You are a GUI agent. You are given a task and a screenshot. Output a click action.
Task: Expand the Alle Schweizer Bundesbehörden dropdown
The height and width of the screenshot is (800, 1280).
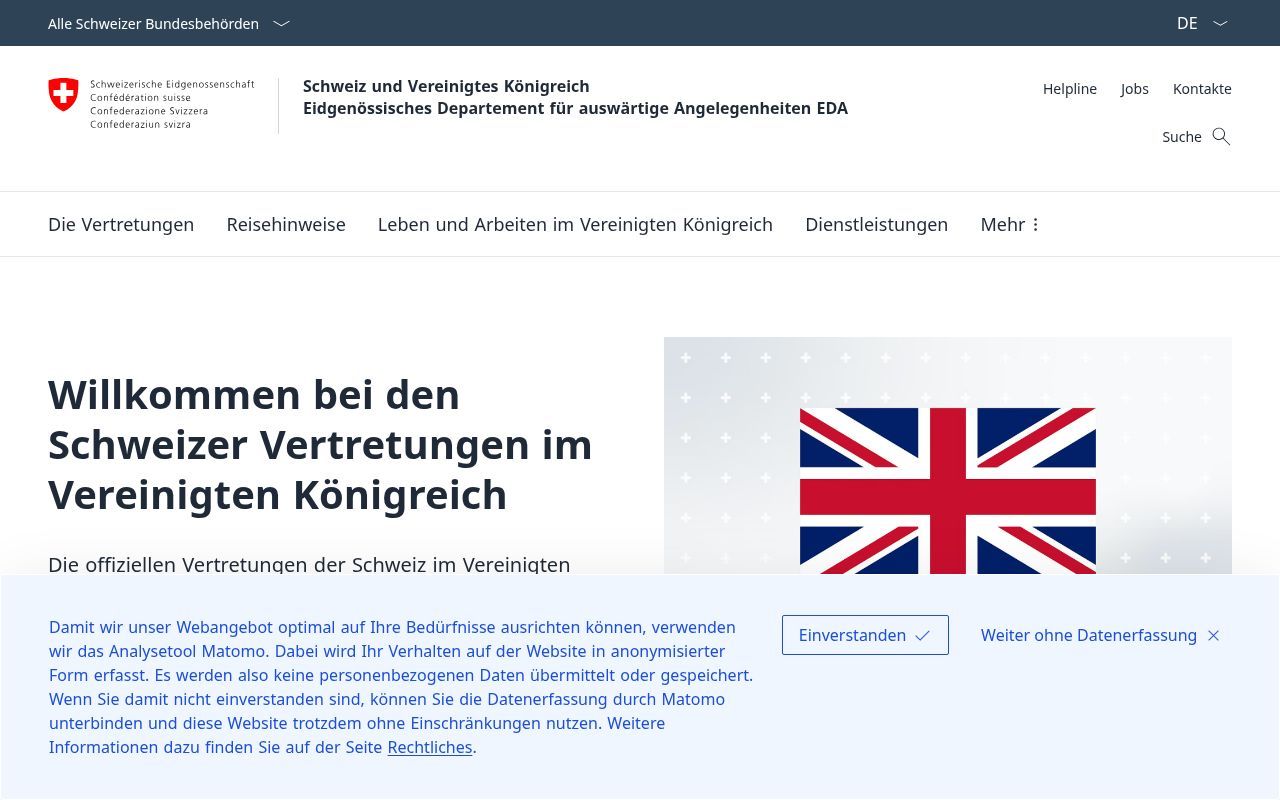169,23
